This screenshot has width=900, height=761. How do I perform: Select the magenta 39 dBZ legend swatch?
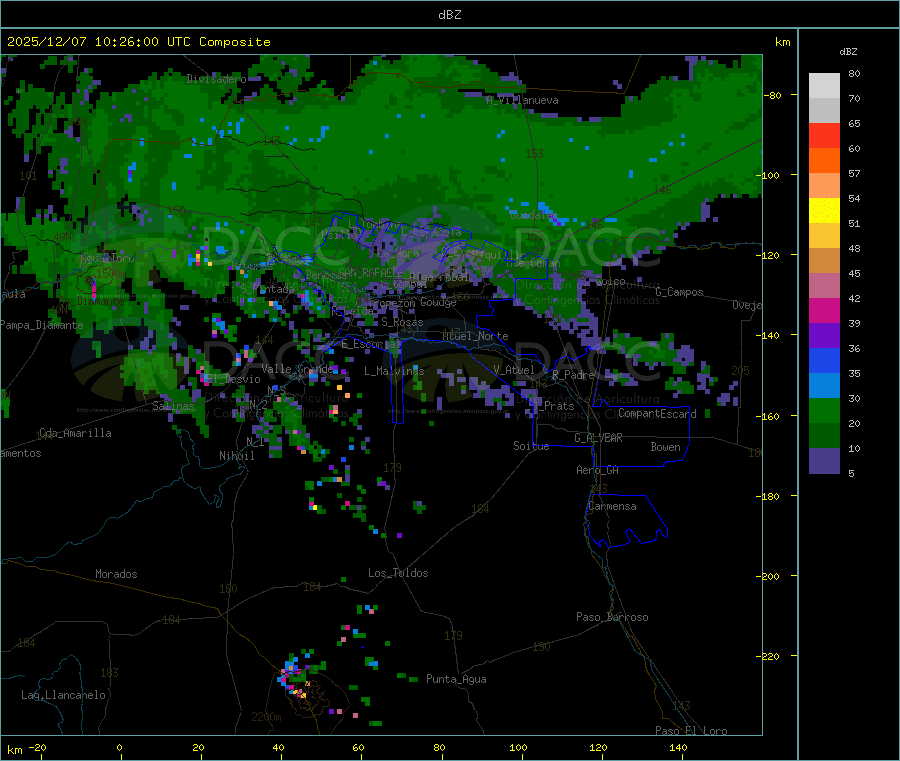pos(824,310)
